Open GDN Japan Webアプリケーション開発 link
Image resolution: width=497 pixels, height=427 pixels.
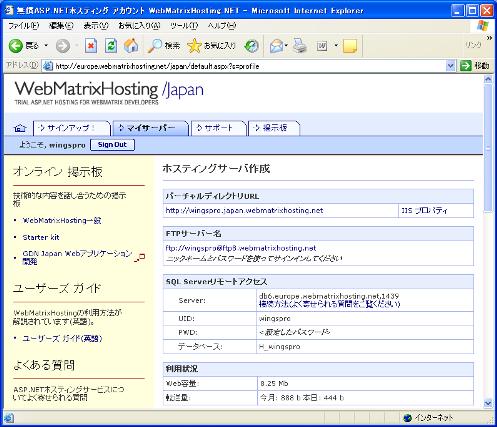click(x=77, y=257)
